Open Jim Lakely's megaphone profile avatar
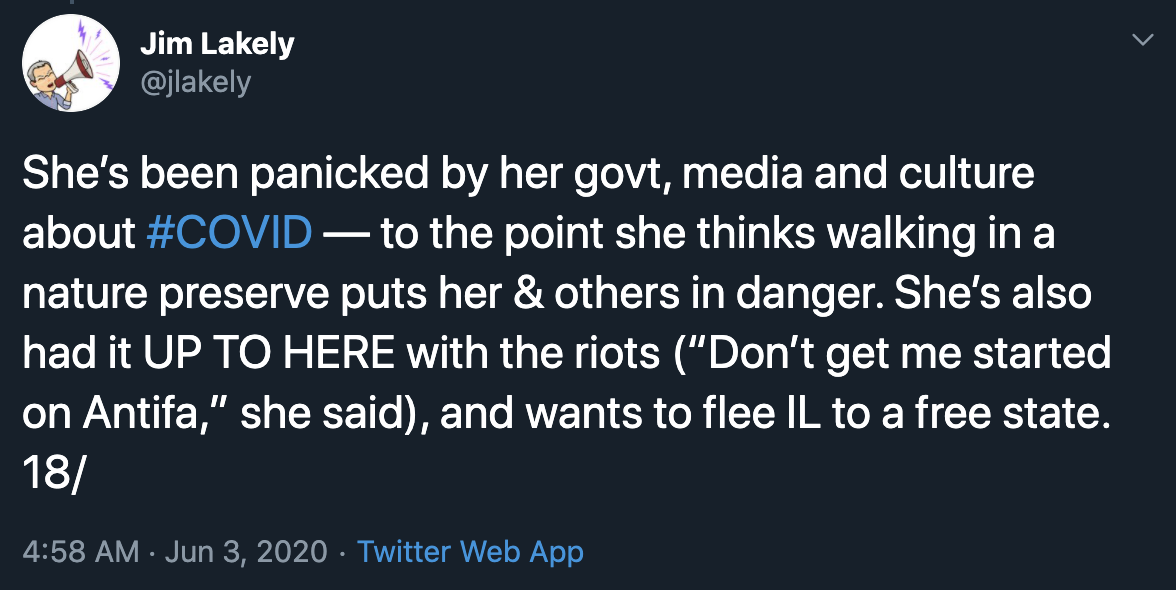Viewport: 1176px width, 590px height. click(x=71, y=63)
